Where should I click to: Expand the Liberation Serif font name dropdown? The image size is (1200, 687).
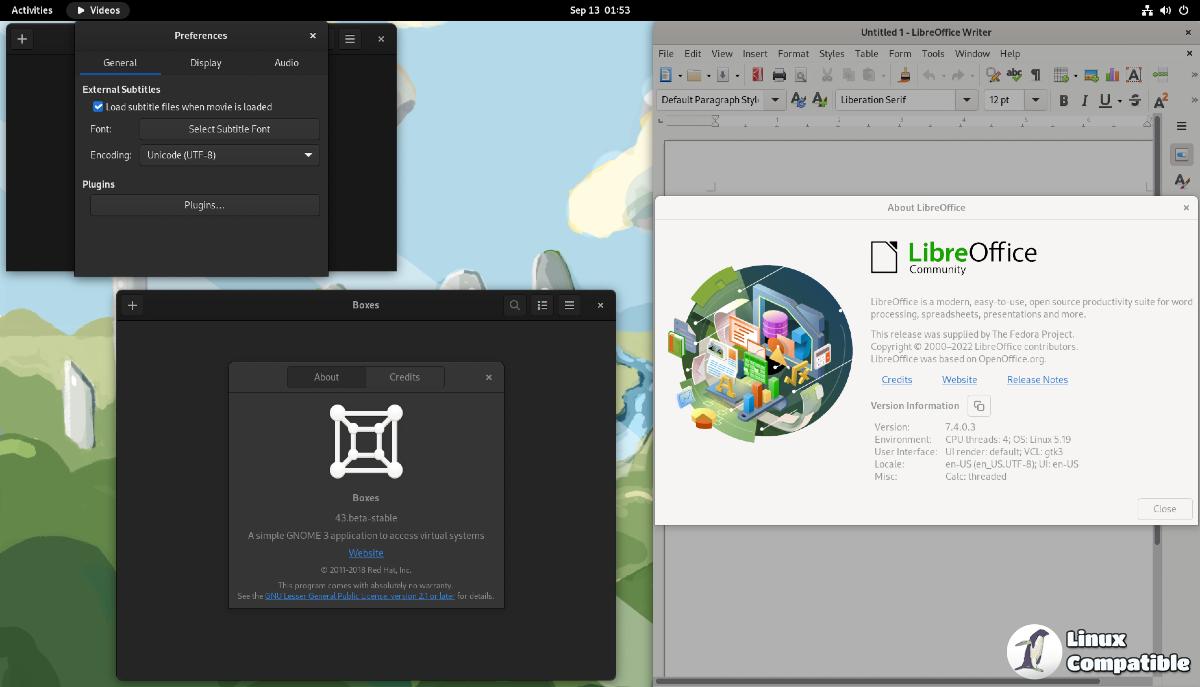[x=966, y=100]
